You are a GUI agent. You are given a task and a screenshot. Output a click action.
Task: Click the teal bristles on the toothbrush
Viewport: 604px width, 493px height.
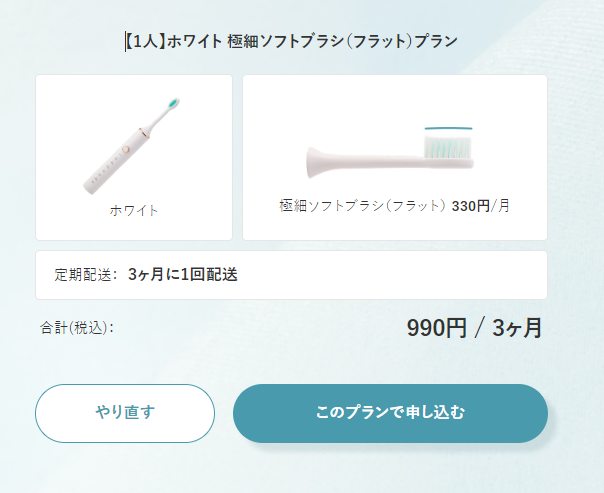point(173,103)
